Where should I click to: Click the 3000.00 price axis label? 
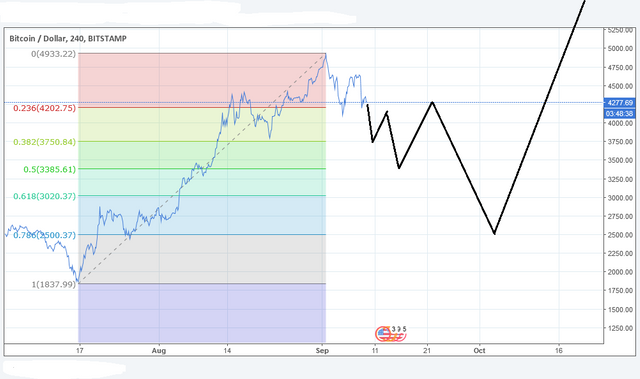(x=620, y=198)
